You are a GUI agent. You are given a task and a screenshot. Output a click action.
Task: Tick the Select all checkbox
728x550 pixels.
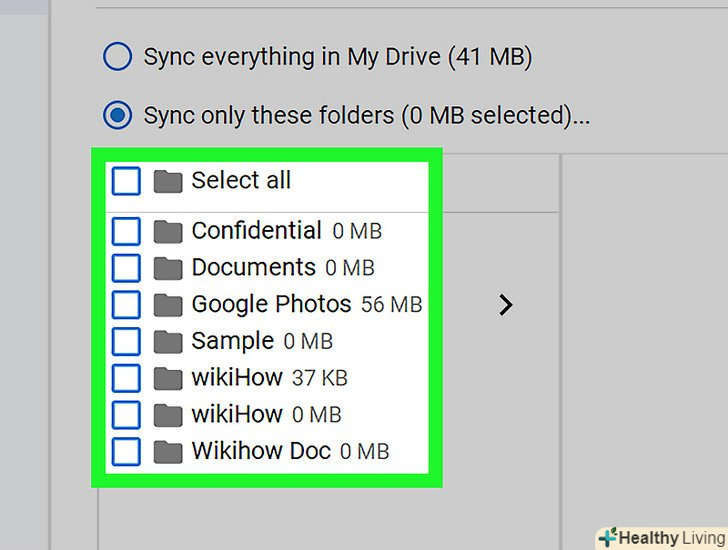click(126, 181)
